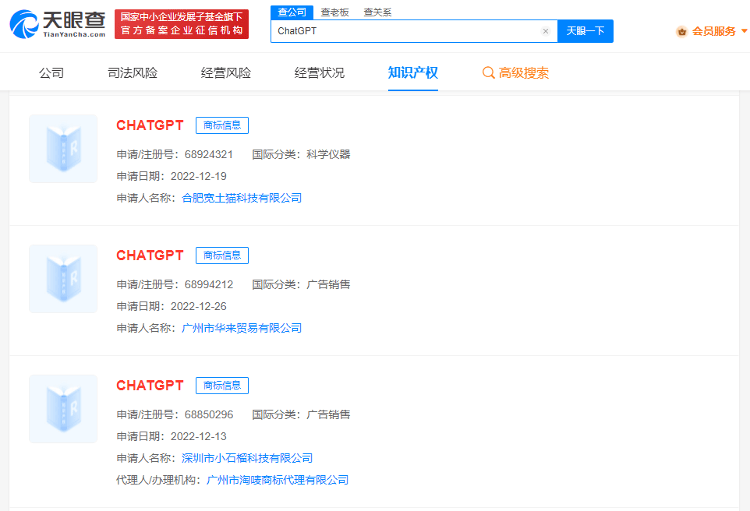Open applicant 深圳市小石榴科技有限公司
Screen dimensions: 750x511
[247, 458]
